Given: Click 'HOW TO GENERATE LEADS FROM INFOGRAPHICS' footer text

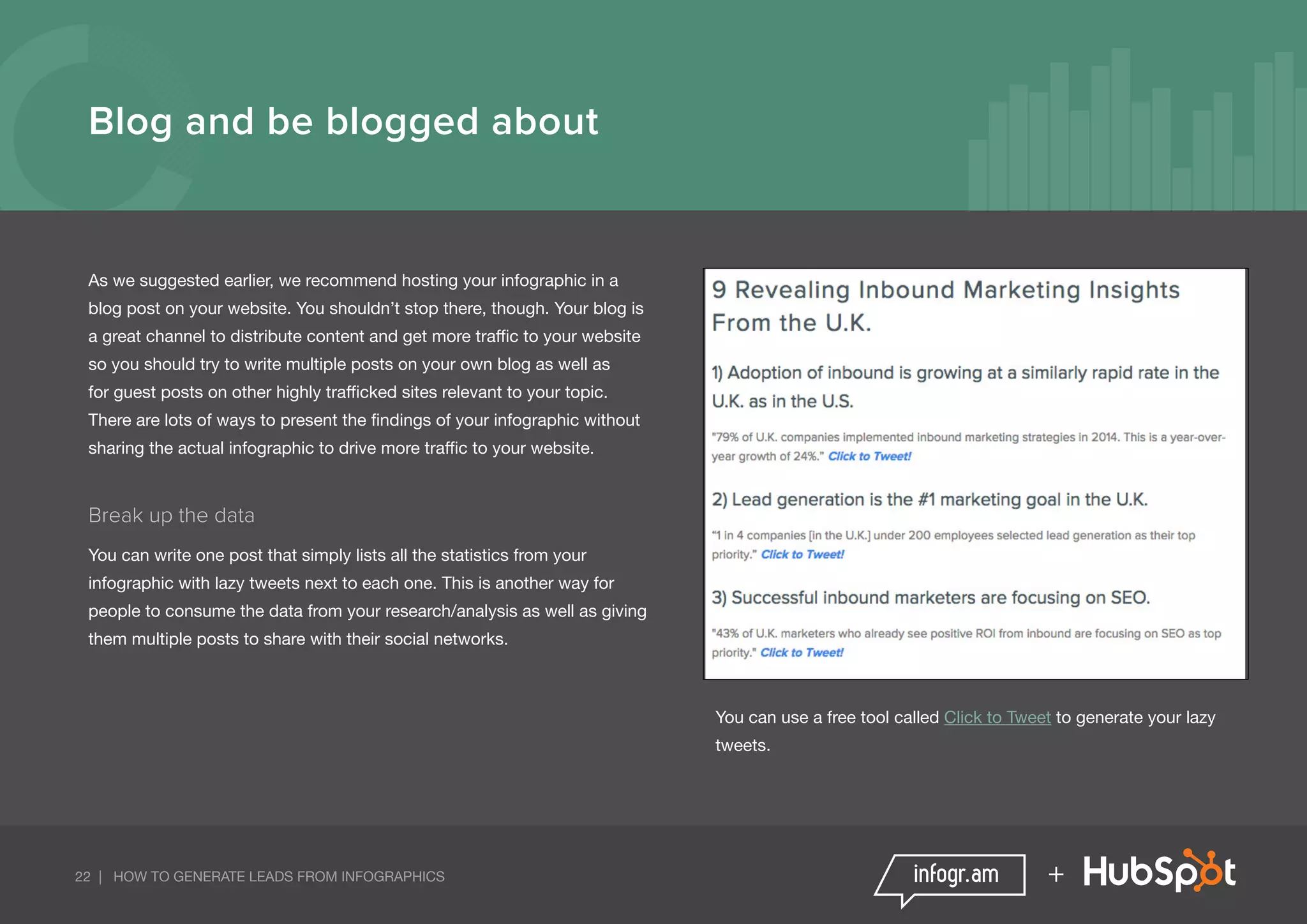Looking at the screenshot, I should [279, 877].
